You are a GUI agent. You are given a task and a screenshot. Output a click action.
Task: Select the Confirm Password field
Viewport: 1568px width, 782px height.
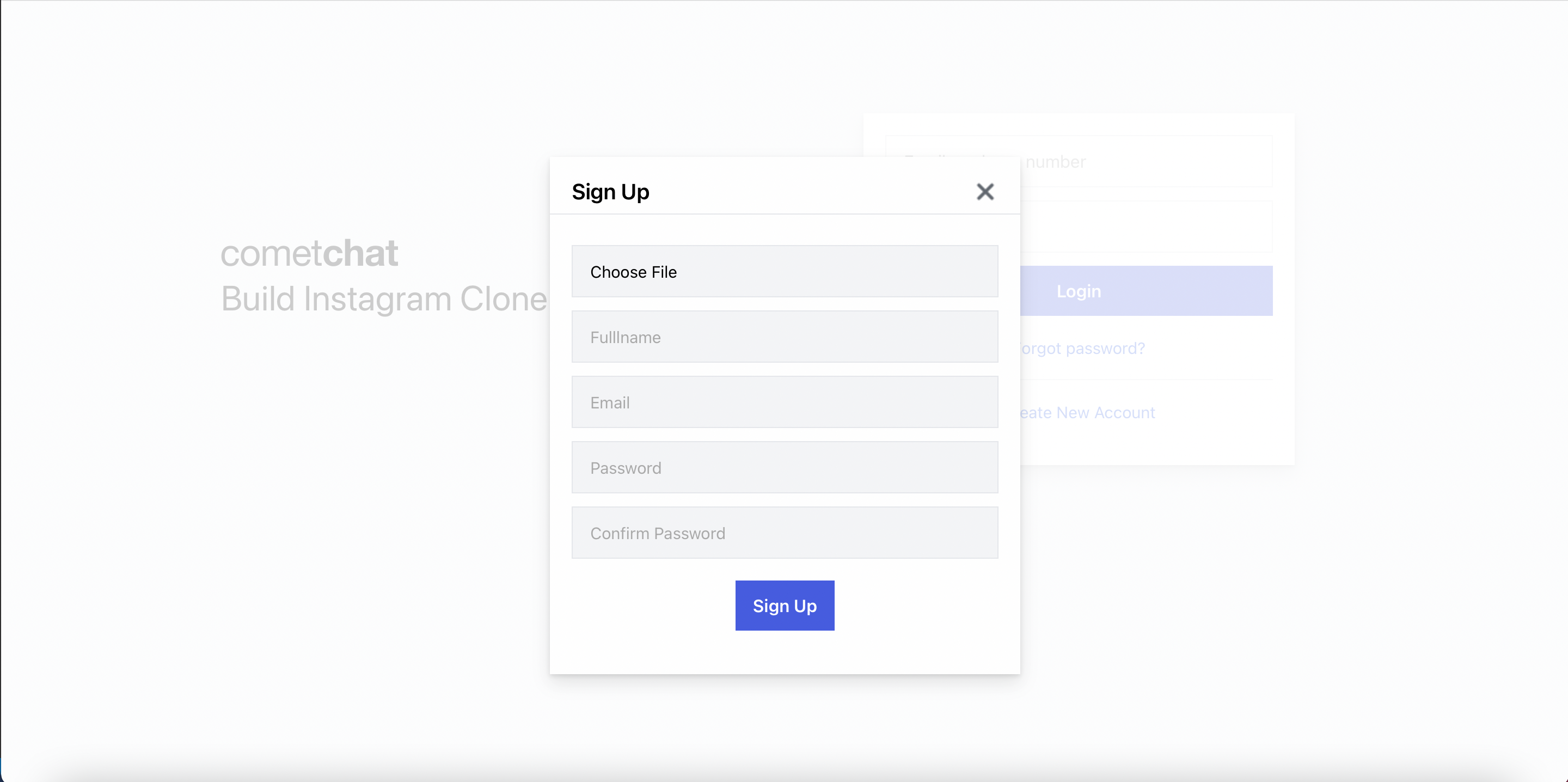point(785,533)
